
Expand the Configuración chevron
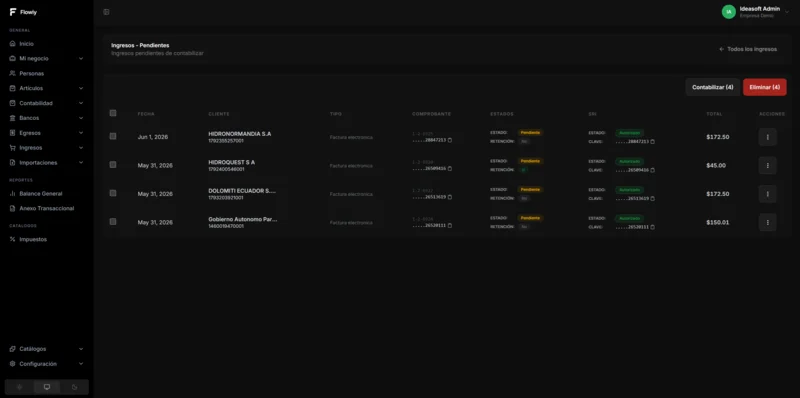tap(81, 364)
